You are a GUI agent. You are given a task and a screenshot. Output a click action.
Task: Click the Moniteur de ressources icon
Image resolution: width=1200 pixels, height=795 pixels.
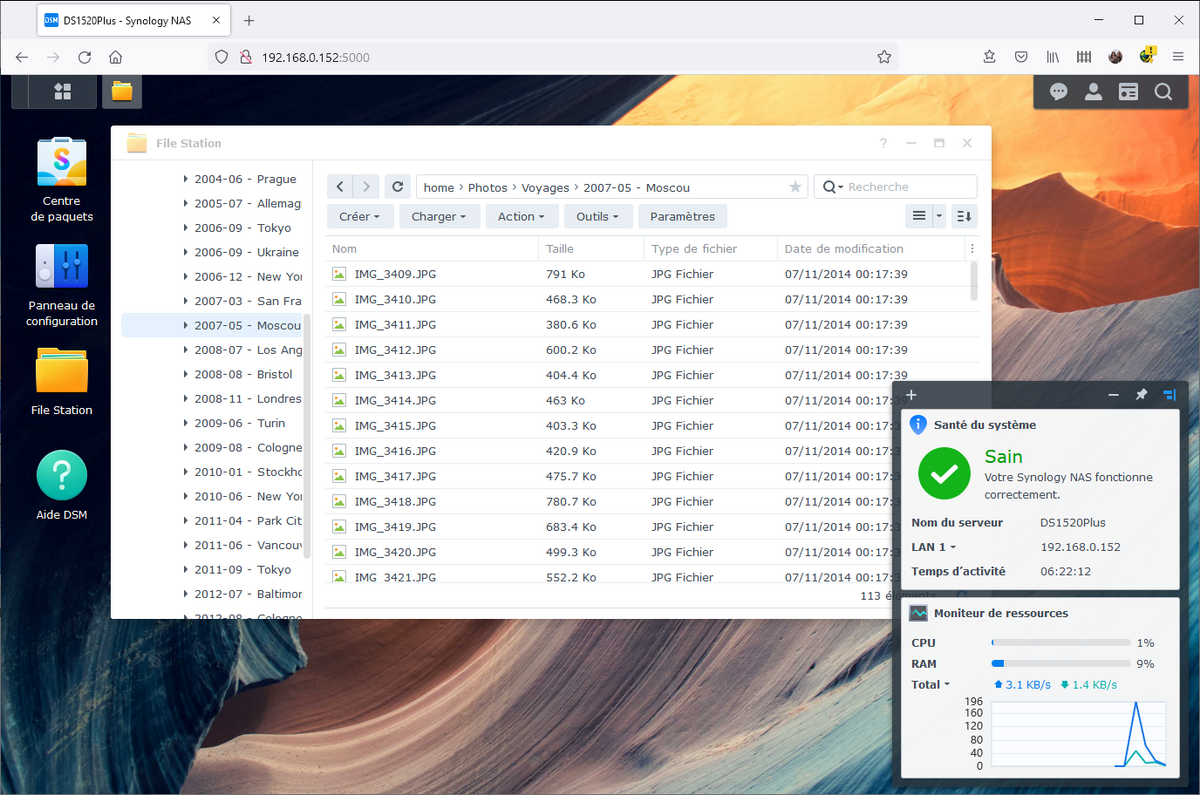click(x=918, y=613)
